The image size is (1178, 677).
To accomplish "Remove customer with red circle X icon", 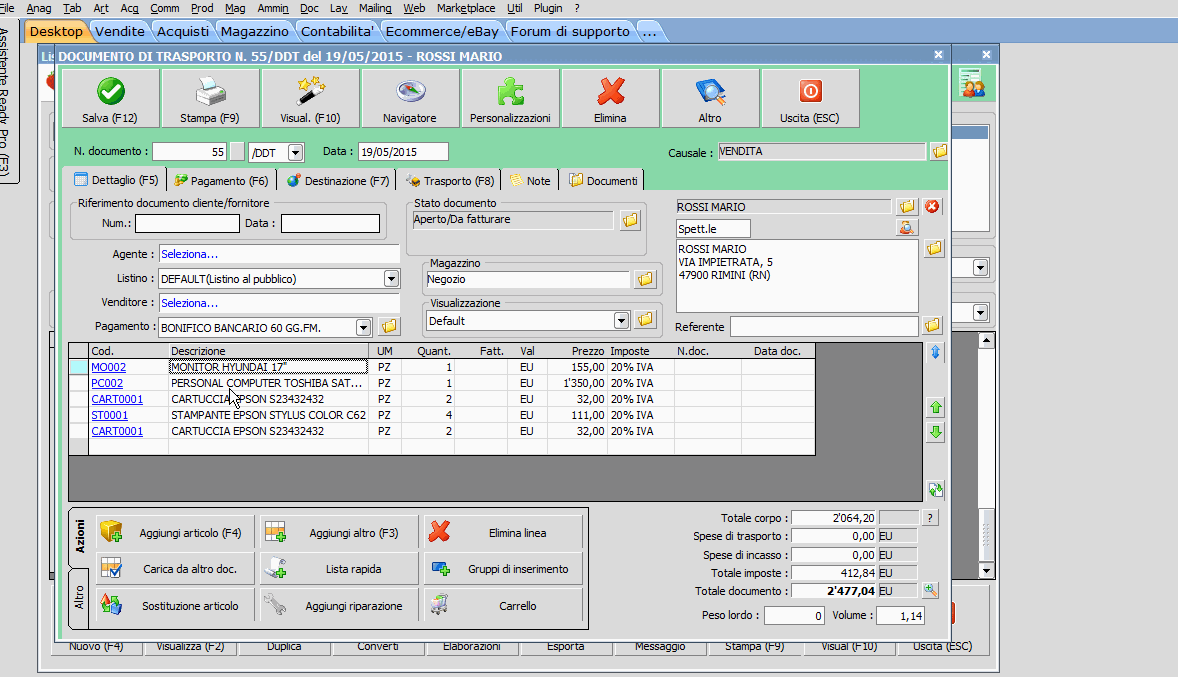I will tap(932, 207).
